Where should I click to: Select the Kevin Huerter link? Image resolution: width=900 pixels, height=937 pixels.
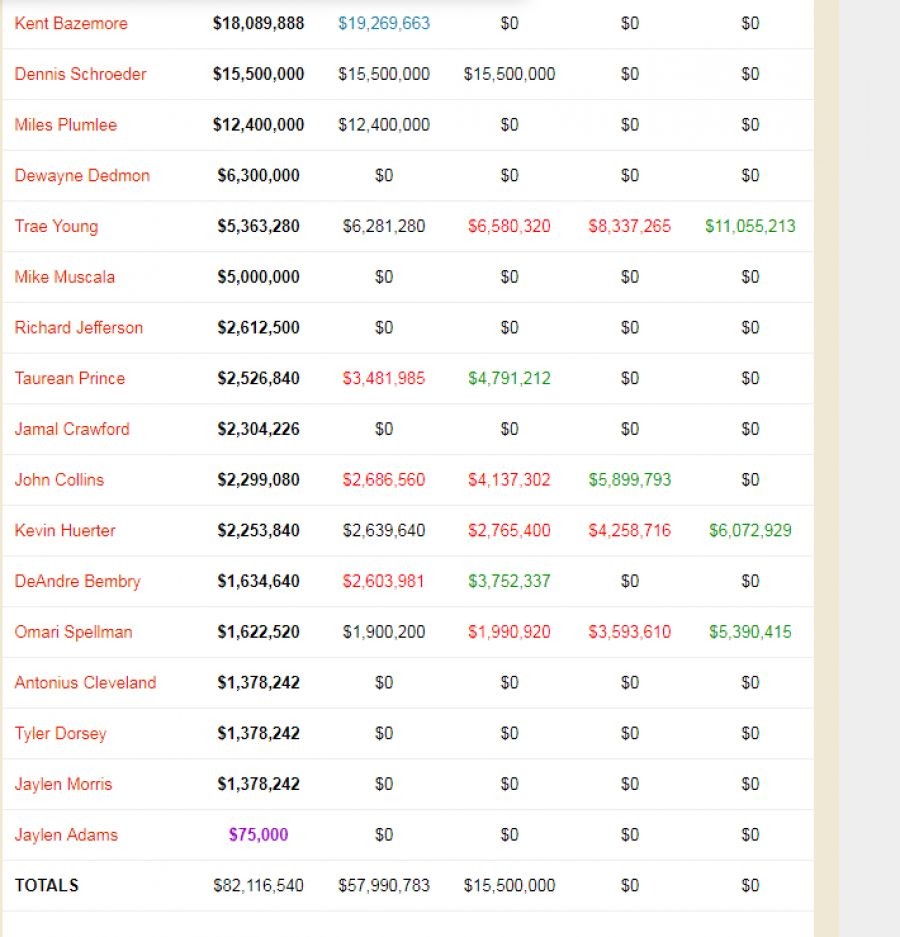coord(64,531)
